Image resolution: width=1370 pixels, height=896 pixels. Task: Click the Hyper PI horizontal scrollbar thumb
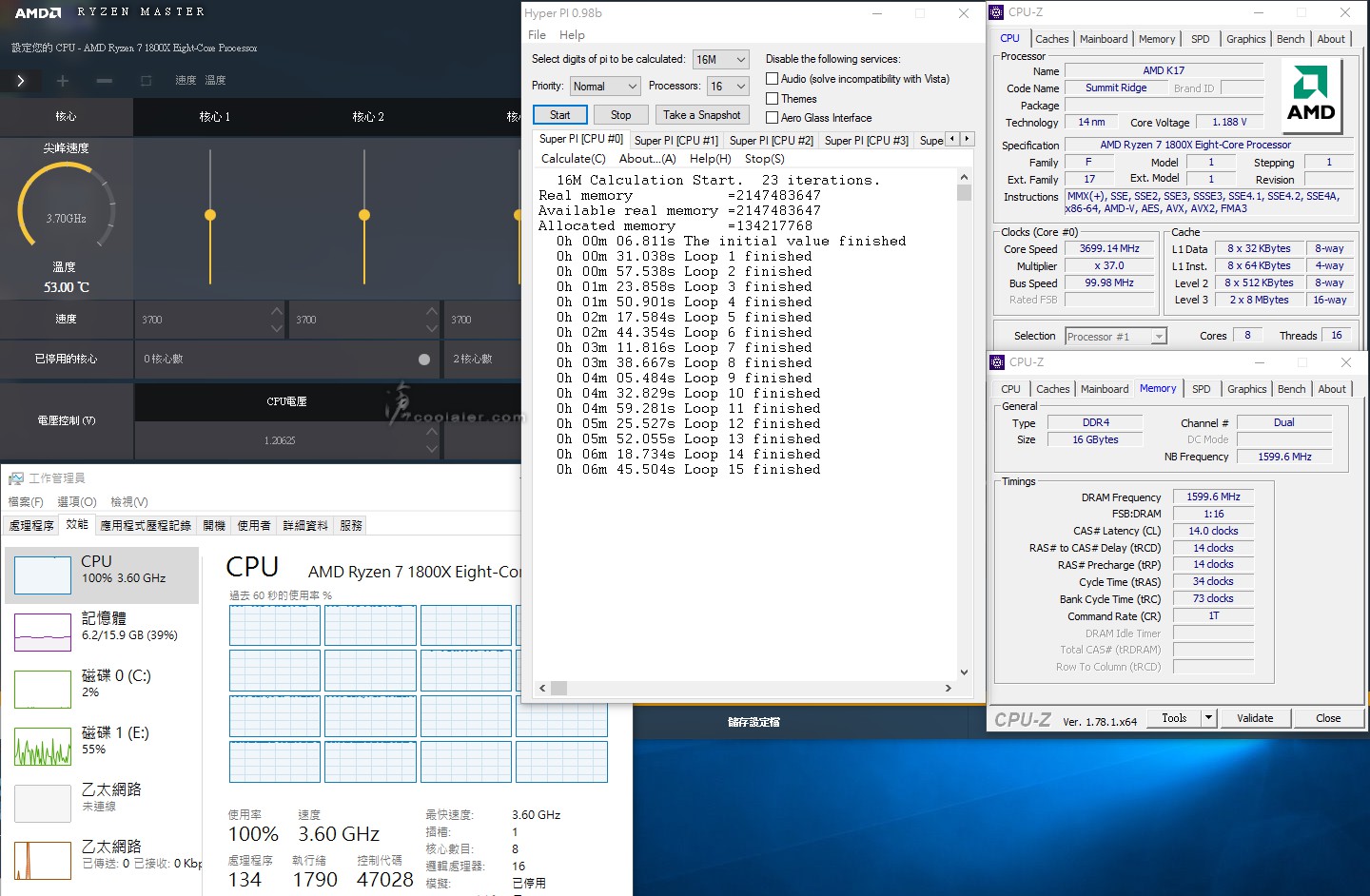pyautogui.click(x=558, y=688)
